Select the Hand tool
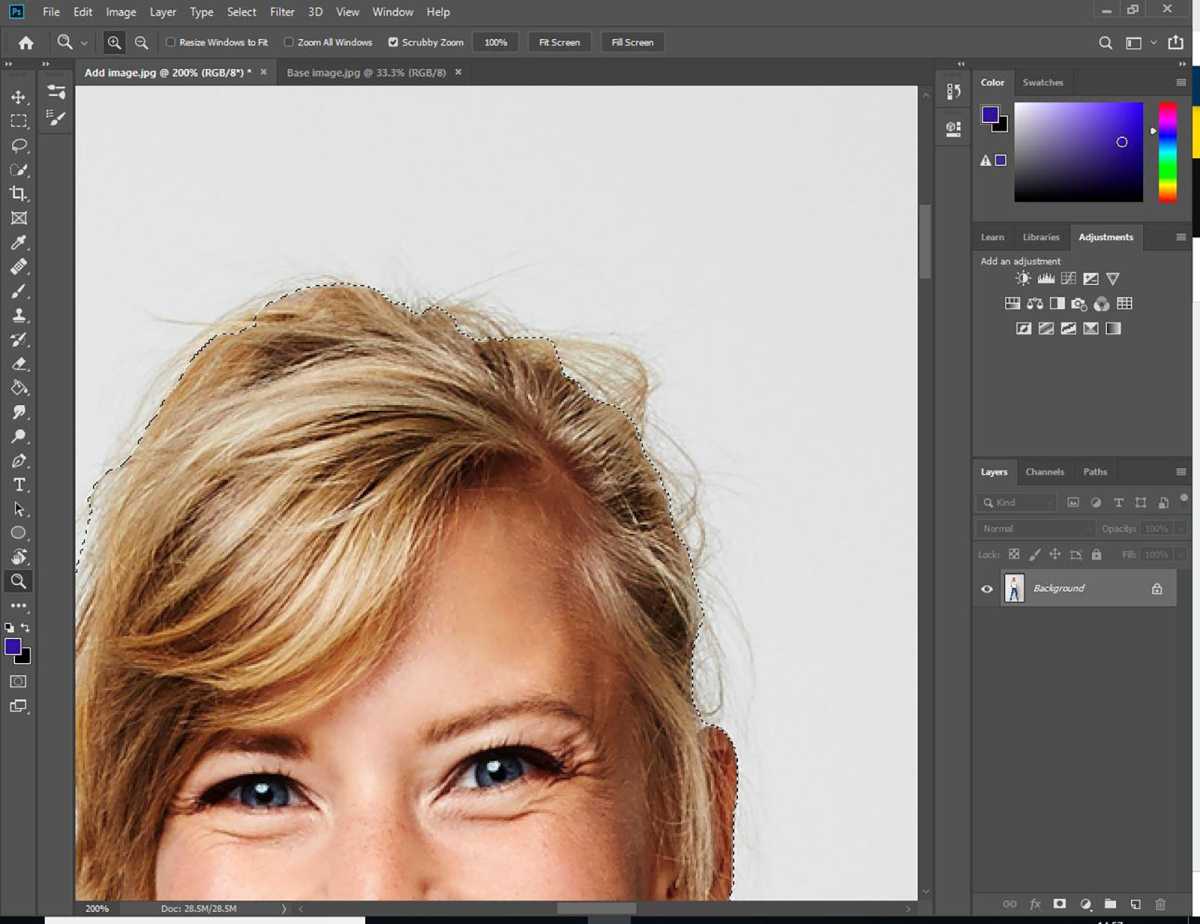The image size is (1200, 924). pos(18,557)
